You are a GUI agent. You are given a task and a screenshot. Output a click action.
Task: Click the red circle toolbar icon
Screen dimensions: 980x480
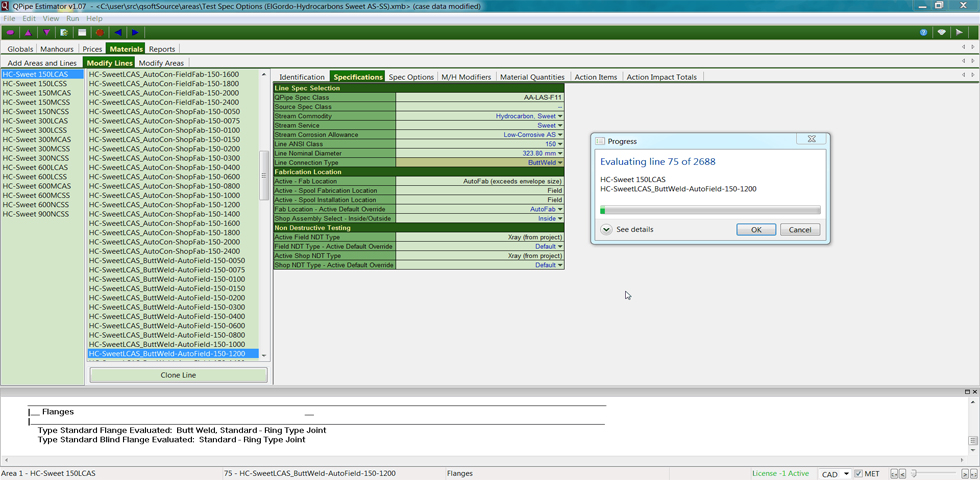click(100, 32)
